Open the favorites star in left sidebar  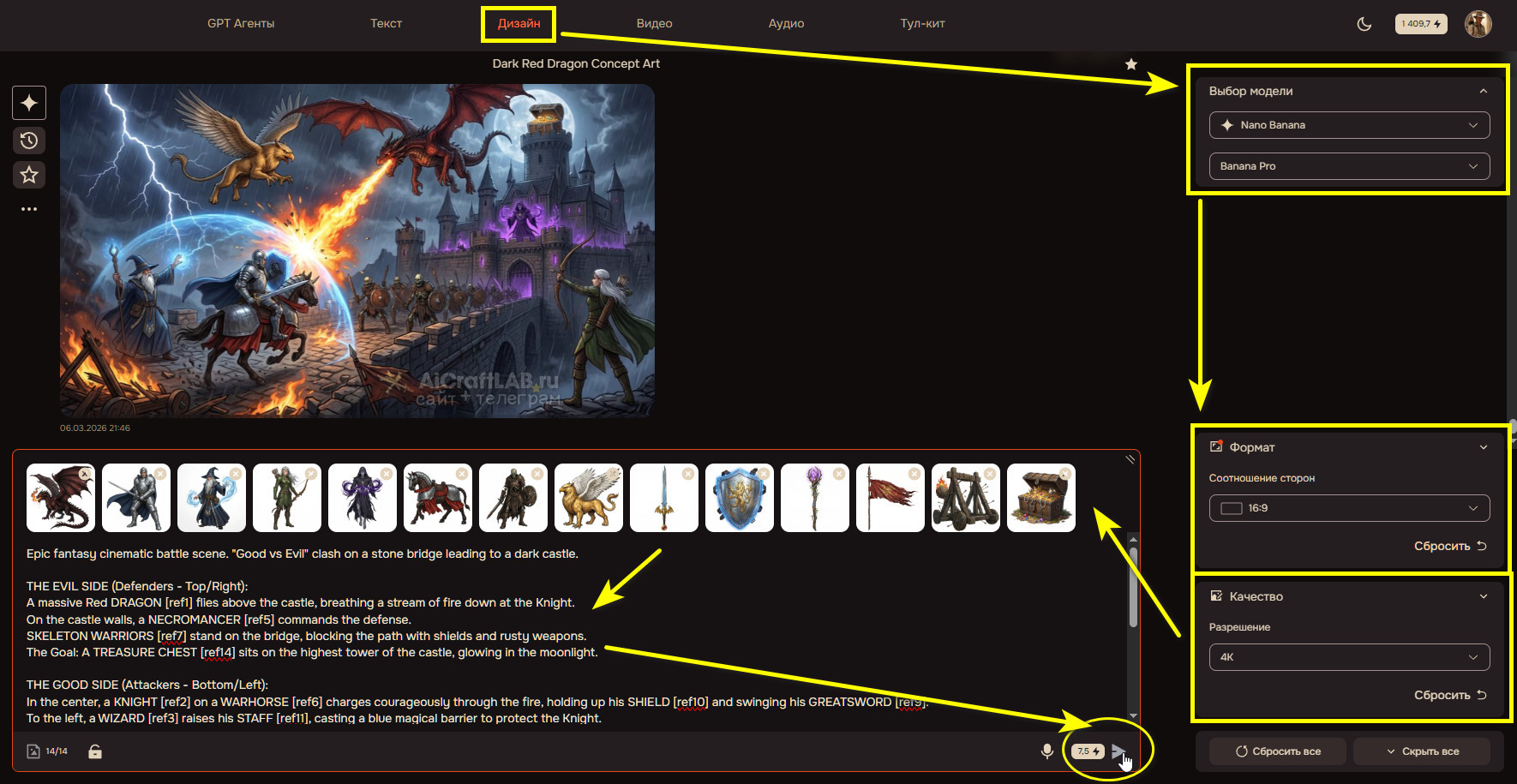(x=29, y=175)
